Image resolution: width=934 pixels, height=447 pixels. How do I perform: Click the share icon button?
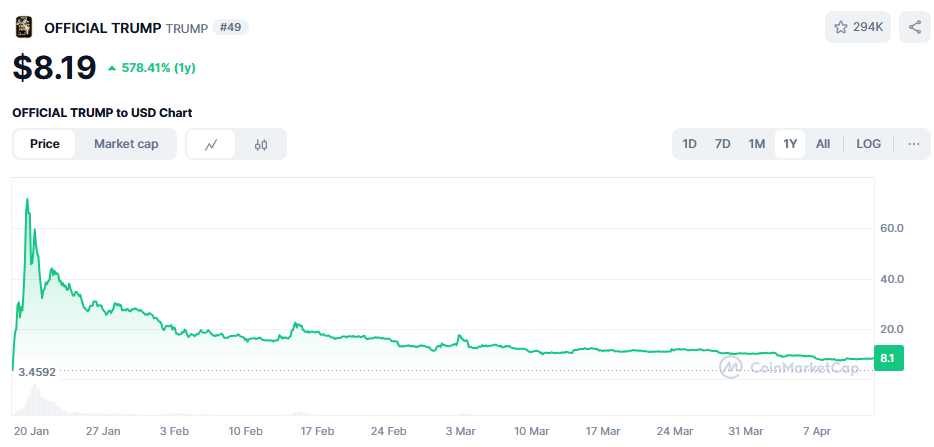click(914, 27)
